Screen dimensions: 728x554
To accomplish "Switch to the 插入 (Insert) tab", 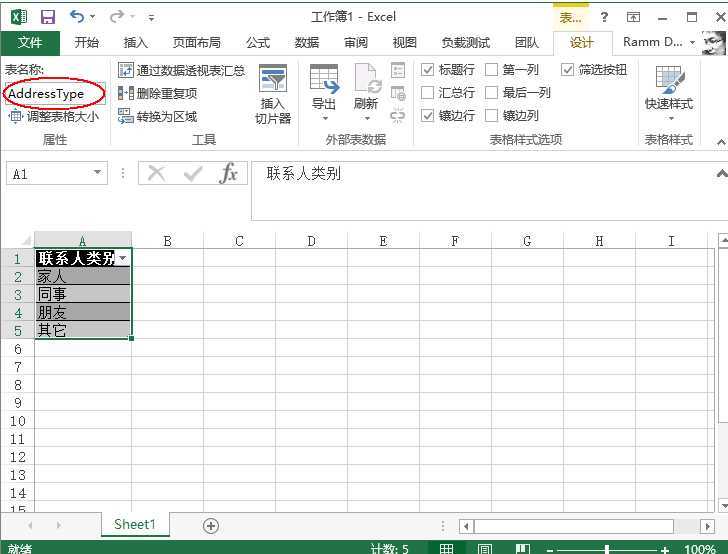I will pos(136,43).
